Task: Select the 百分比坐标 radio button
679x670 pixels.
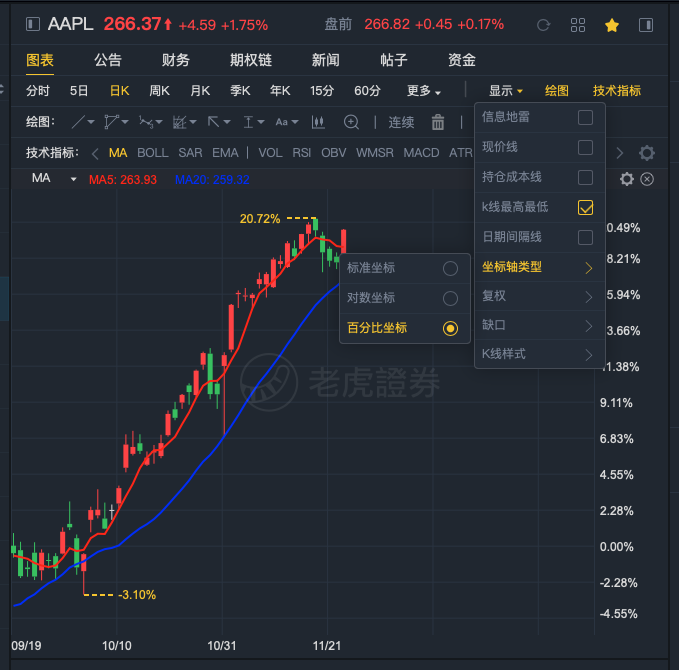Action: 450,329
